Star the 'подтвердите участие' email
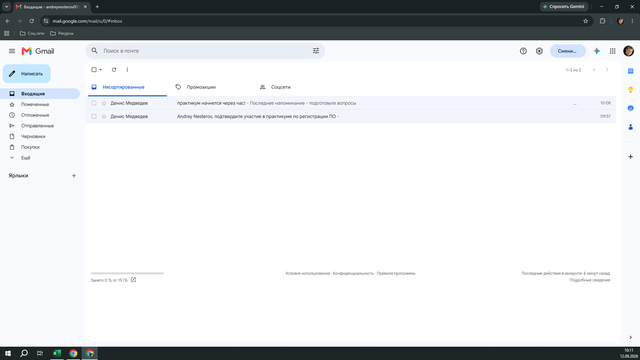The width and height of the screenshot is (640, 360). point(104,116)
